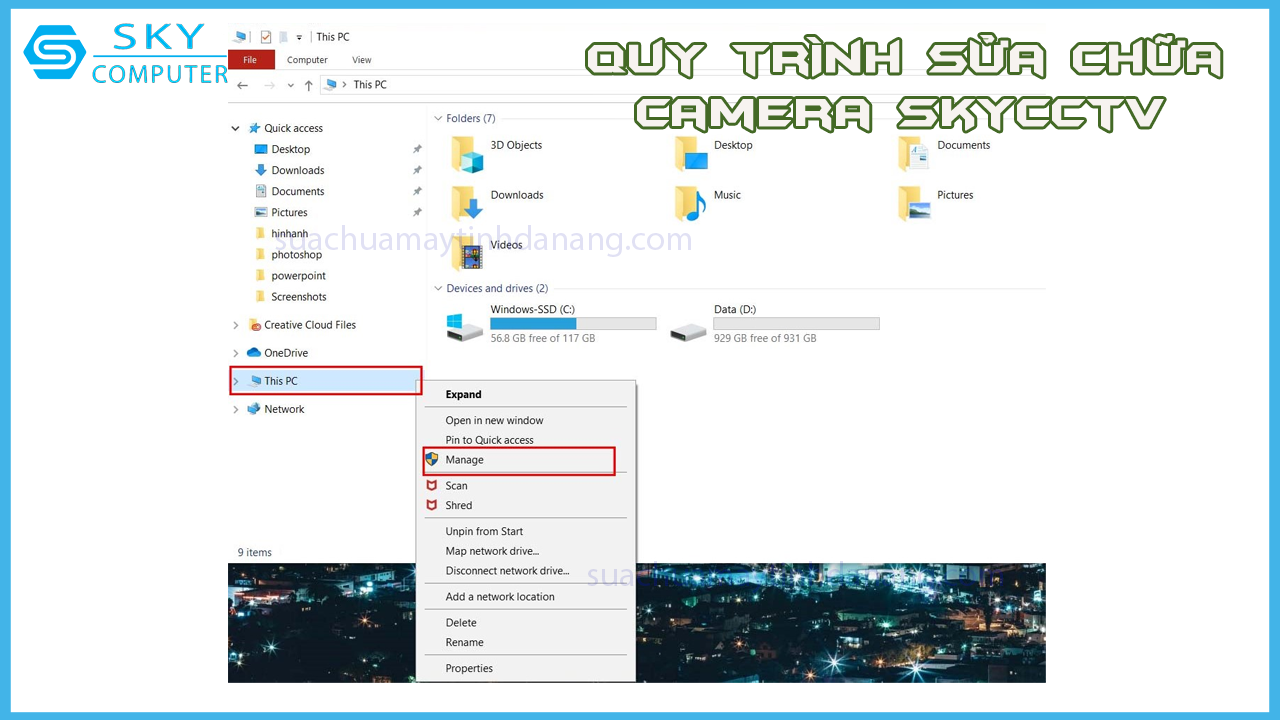Collapse the Quick access tree node
The width and height of the screenshot is (1280, 720).
pos(236,129)
